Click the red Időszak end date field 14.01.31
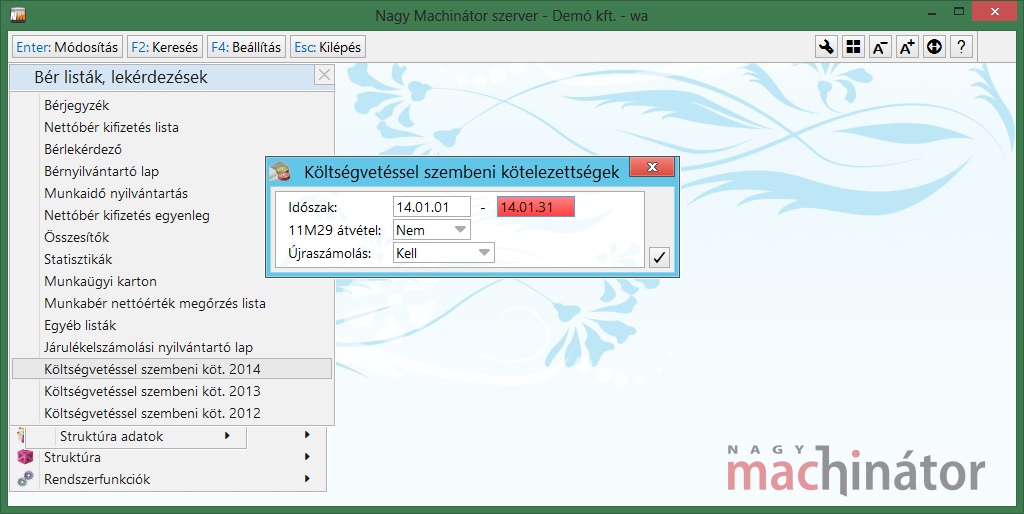The width and height of the screenshot is (1024, 514). click(x=536, y=207)
